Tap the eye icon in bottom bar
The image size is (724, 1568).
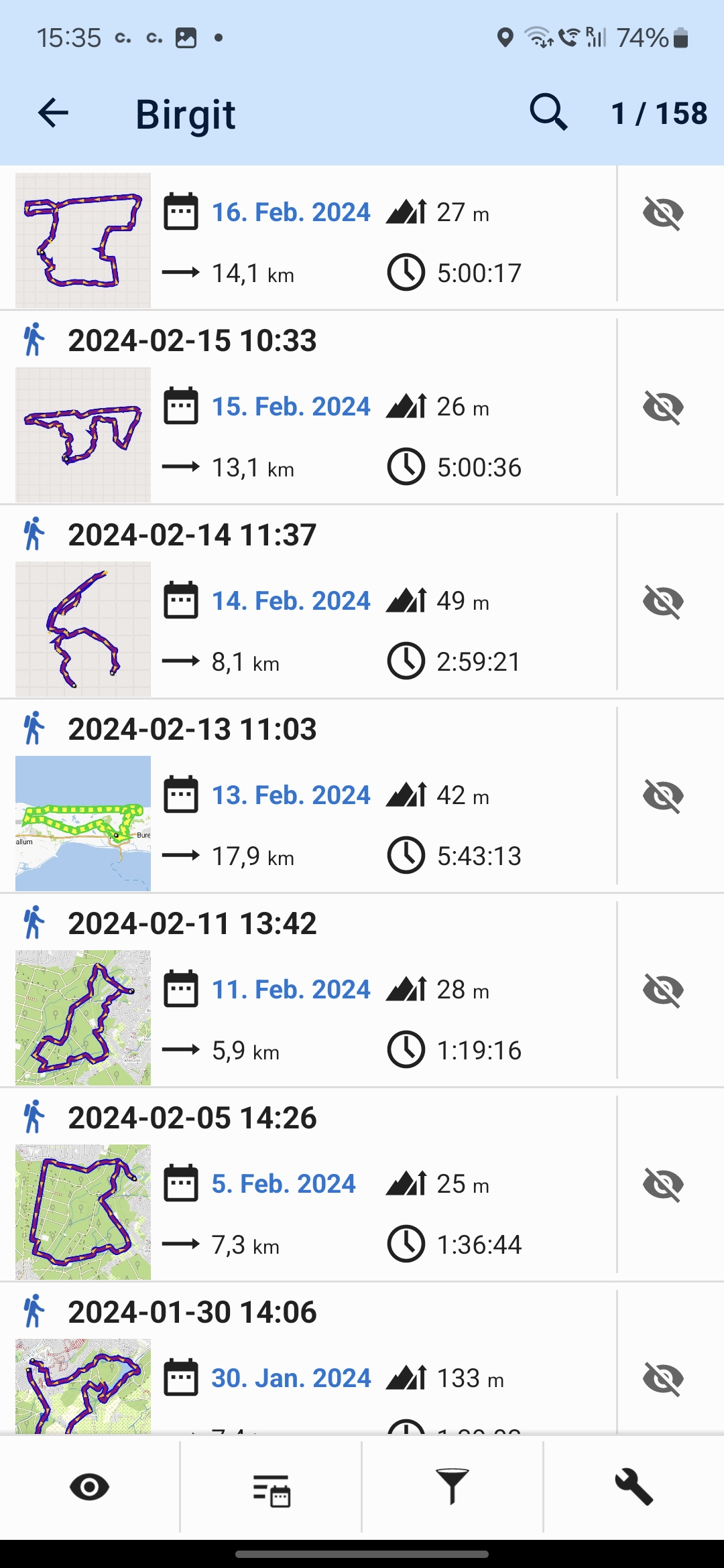(x=90, y=1487)
